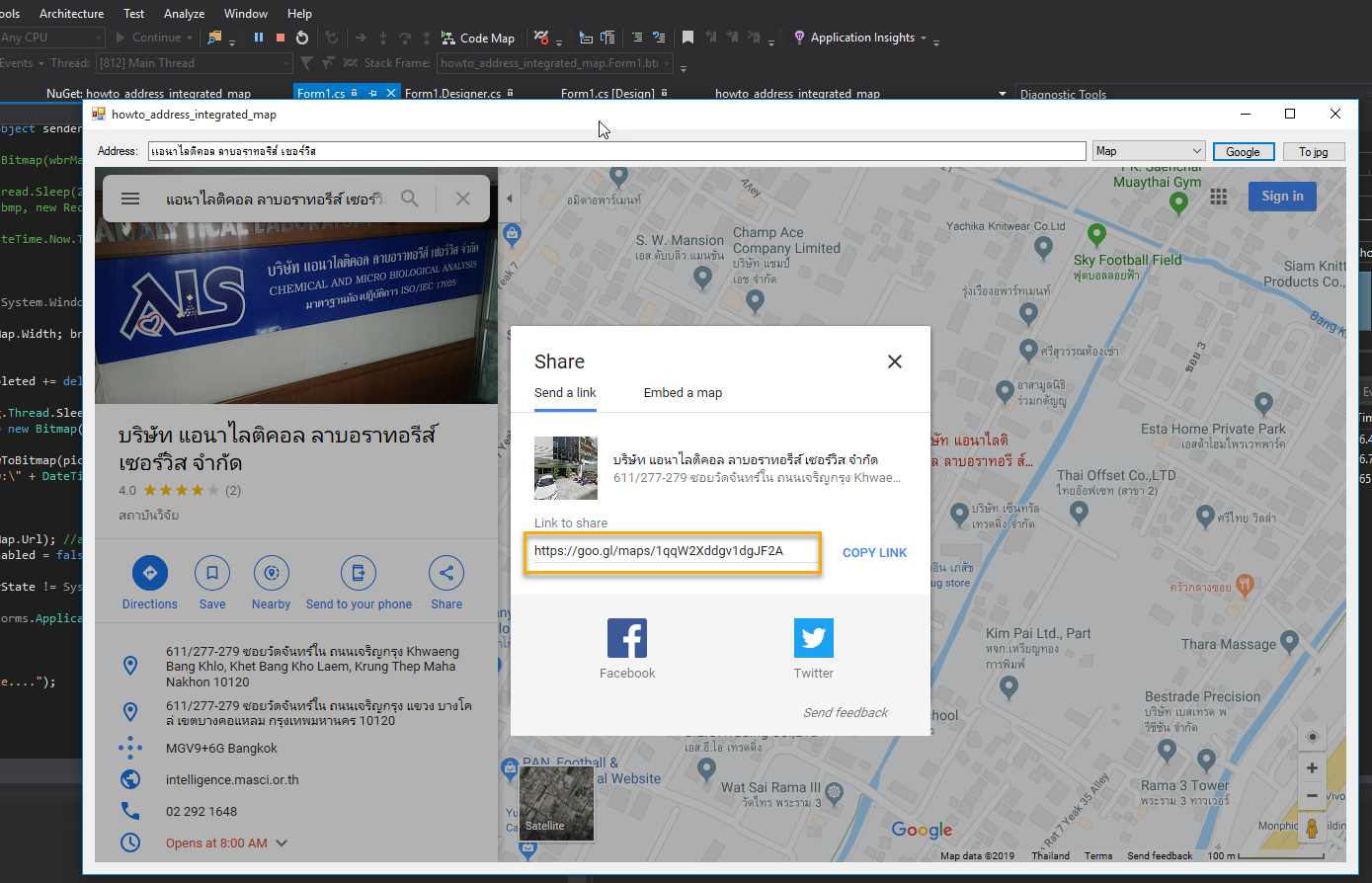1372x883 pixels.
Task: Select the Send a link tab
Action: point(565,392)
